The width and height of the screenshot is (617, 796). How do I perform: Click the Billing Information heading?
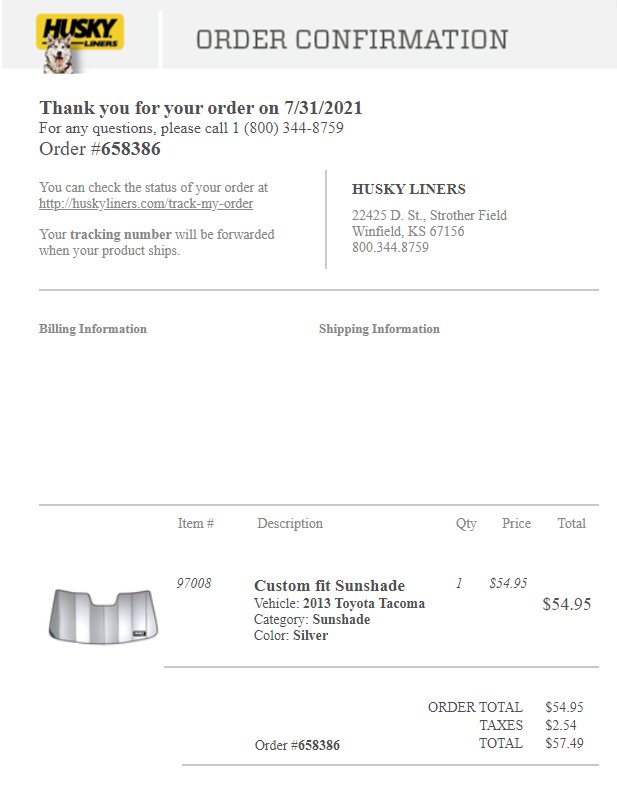tap(93, 329)
